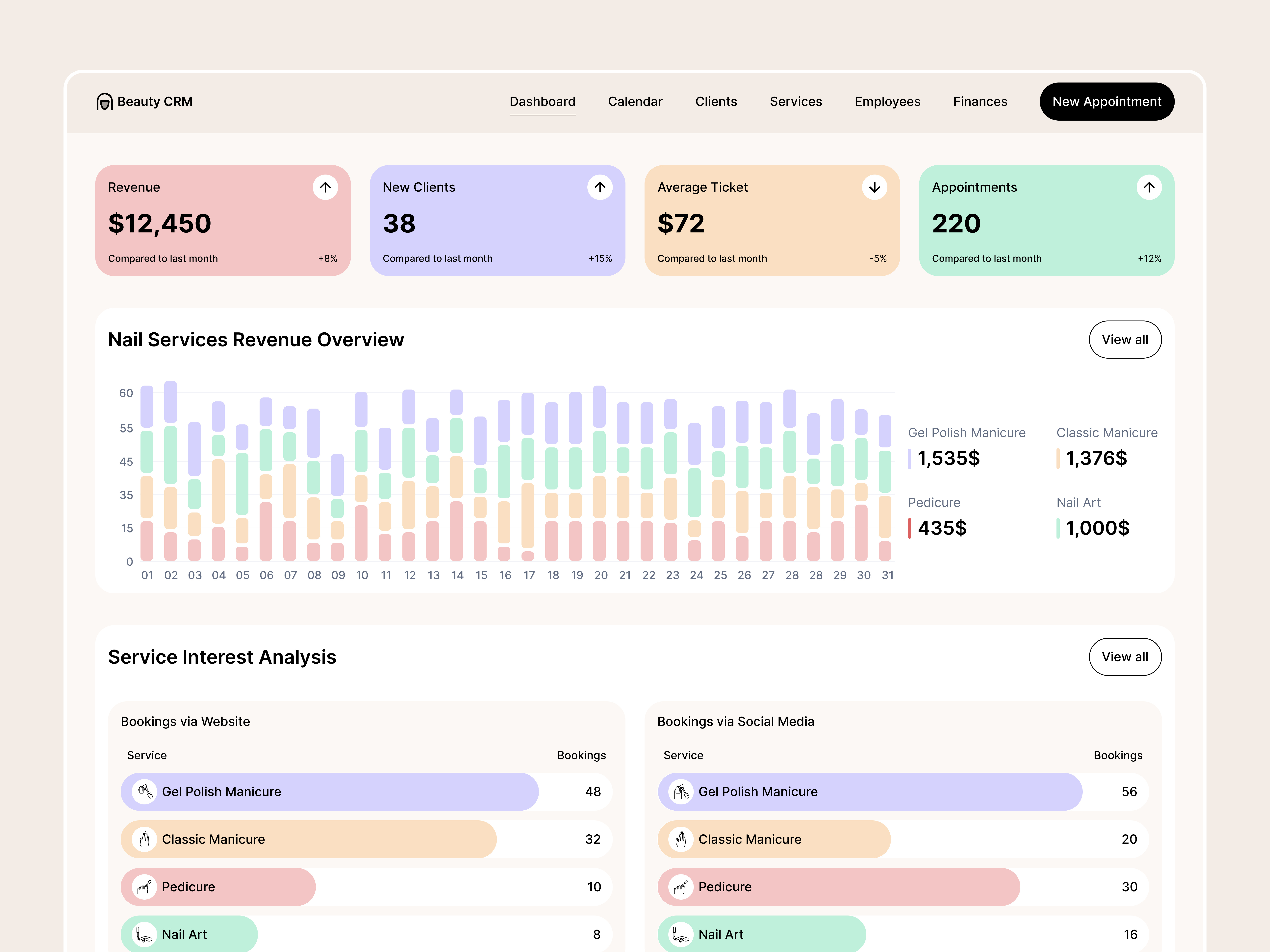
Task: Click the Beauty CRM logo icon
Action: [105, 102]
